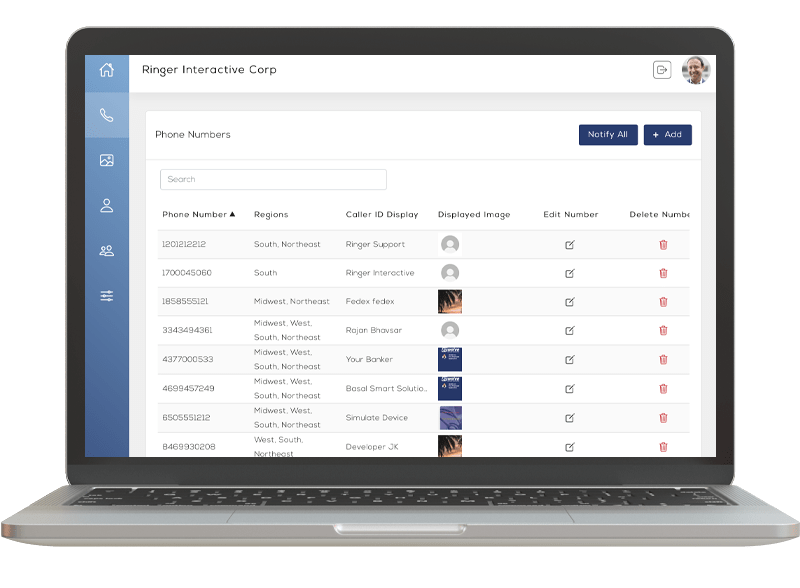Select the phone numbers sidebar icon
This screenshot has height=588, width=800.
coord(106,115)
